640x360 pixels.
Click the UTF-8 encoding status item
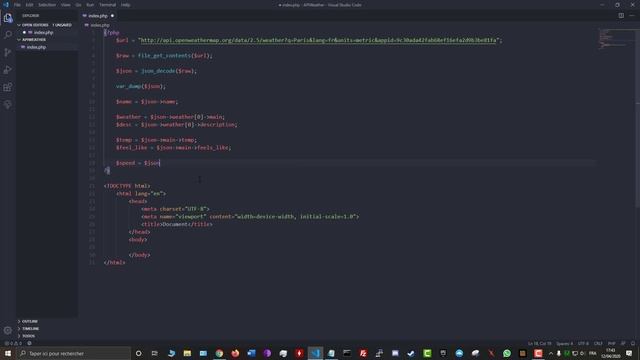point(583,343)
